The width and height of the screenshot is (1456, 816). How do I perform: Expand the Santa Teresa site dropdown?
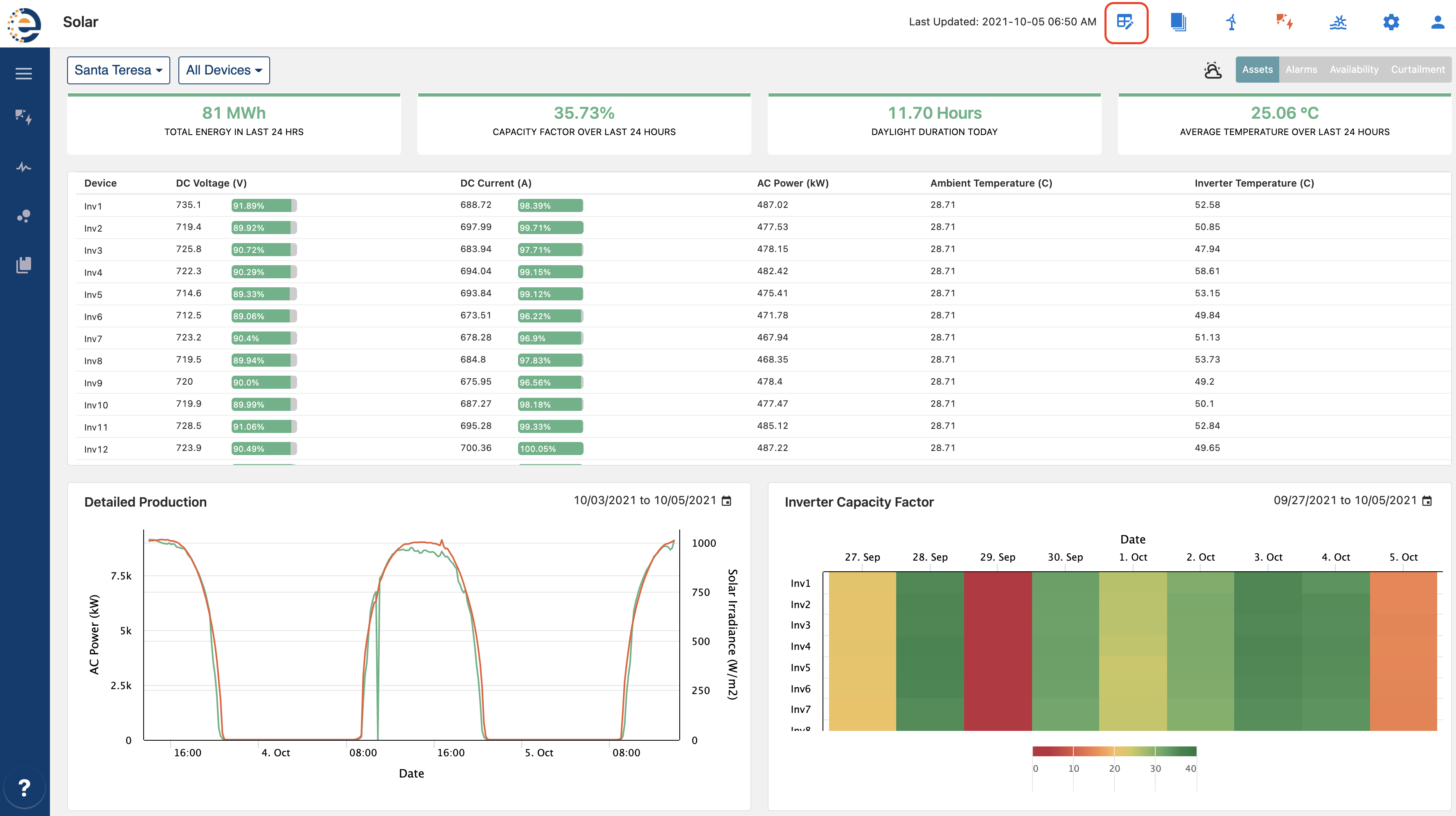tap(118, 70)
